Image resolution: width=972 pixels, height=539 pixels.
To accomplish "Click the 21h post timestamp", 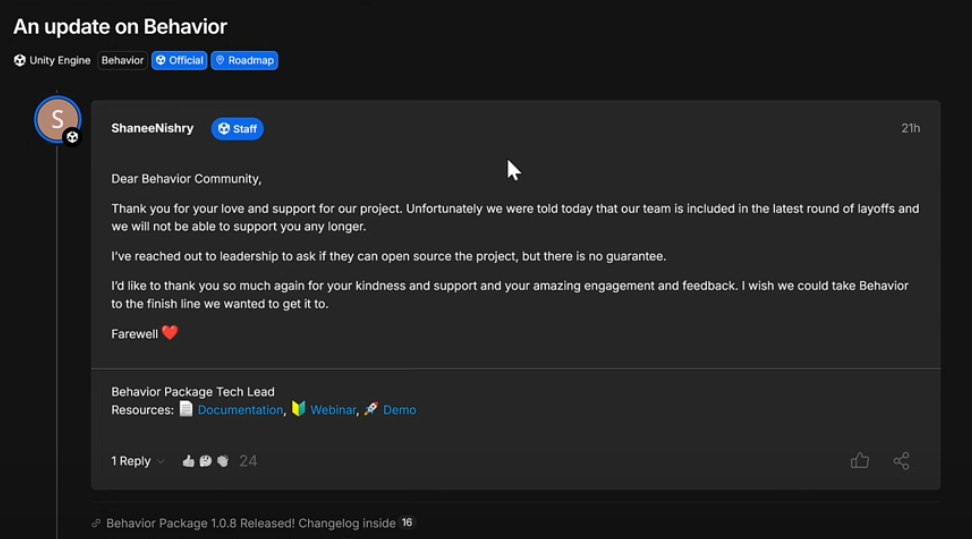I will pyautogui.click(x=910, y=128).
